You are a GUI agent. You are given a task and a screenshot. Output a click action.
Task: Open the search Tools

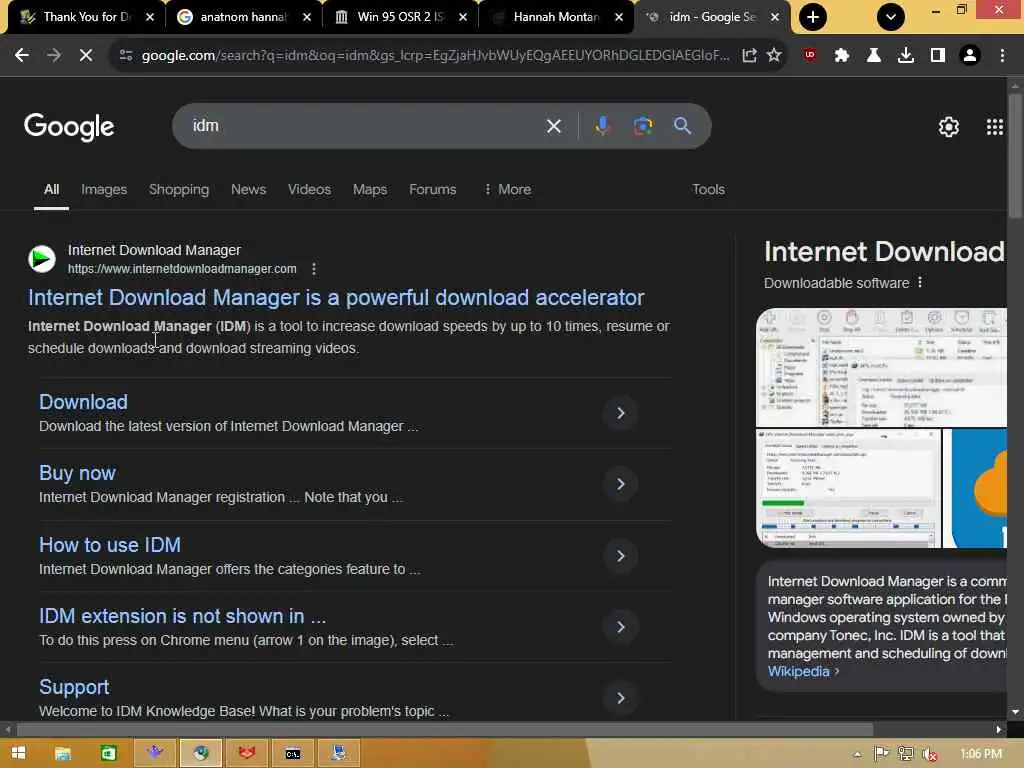(x=708, y=189)
